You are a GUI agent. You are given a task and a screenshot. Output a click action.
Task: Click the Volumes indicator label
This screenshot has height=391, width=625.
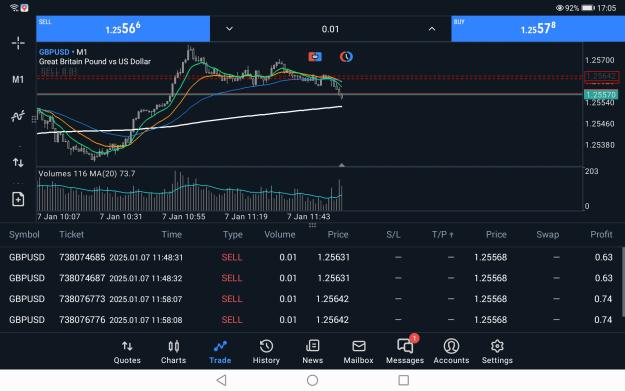(87, 173)
